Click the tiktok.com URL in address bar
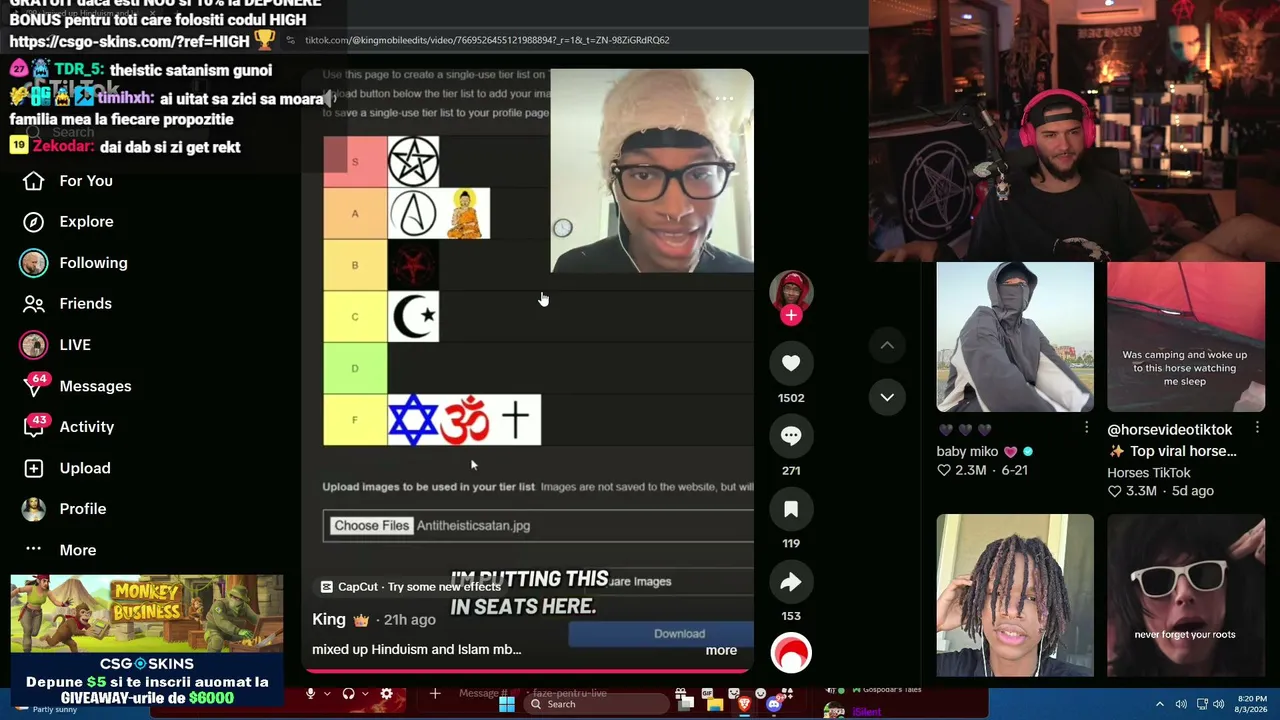Image resolution: width=1280 pixels, height=720 pixels. pyautogui.click(x=487, y=40)
